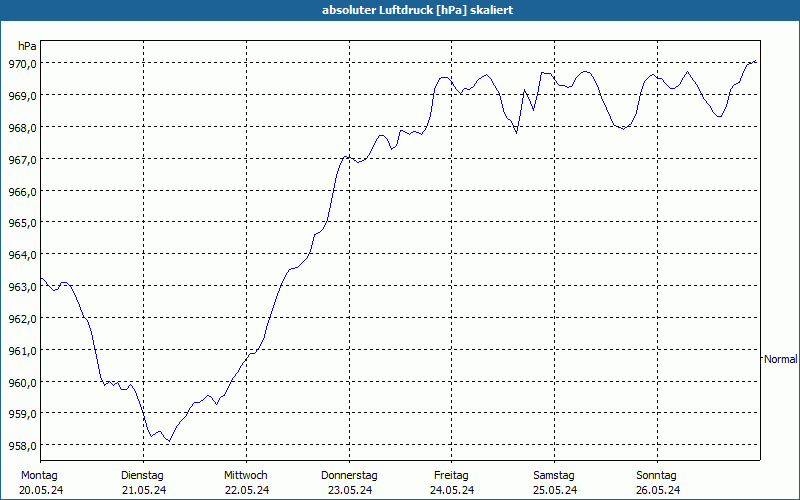This screenshot has width=800, height=500.
Task: Click the 'Dienstag' day label
Action: [142, 476]
